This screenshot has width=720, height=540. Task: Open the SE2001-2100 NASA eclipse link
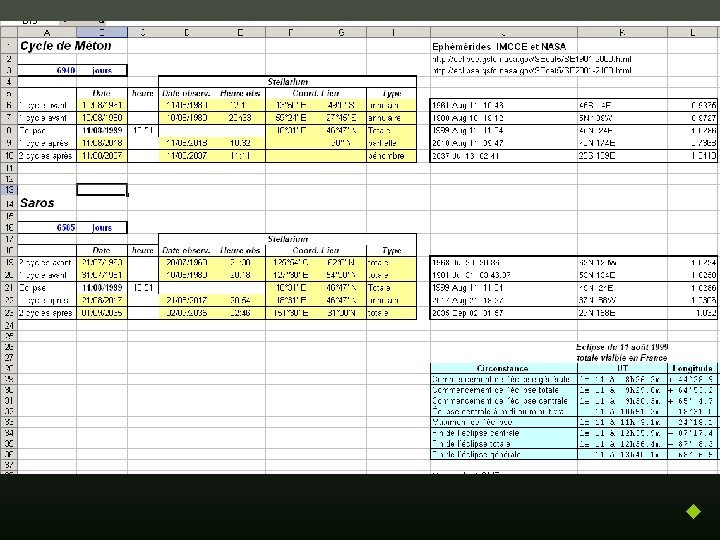[x=532, y=70]
